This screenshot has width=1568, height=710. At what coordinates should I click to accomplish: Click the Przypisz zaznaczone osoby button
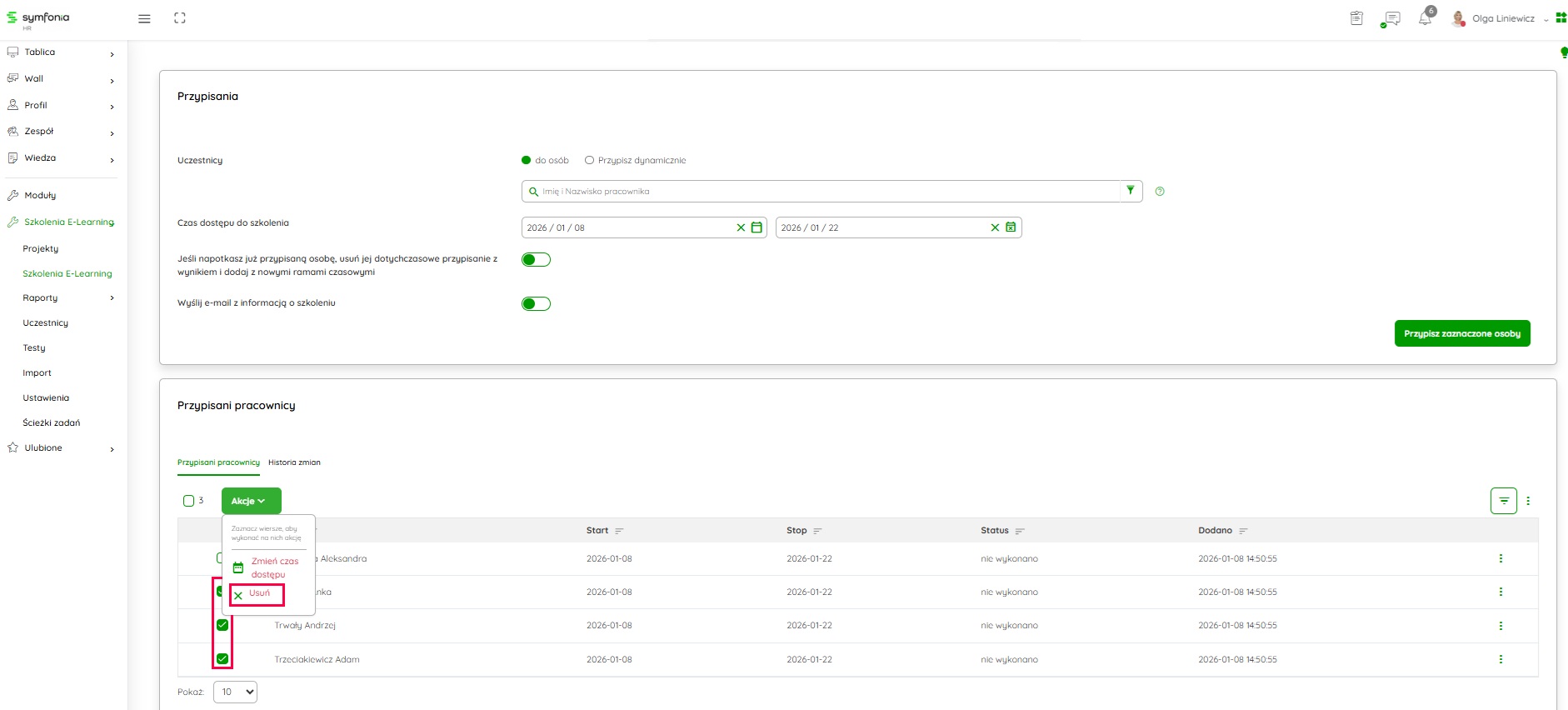click(x=1461, y=333)
